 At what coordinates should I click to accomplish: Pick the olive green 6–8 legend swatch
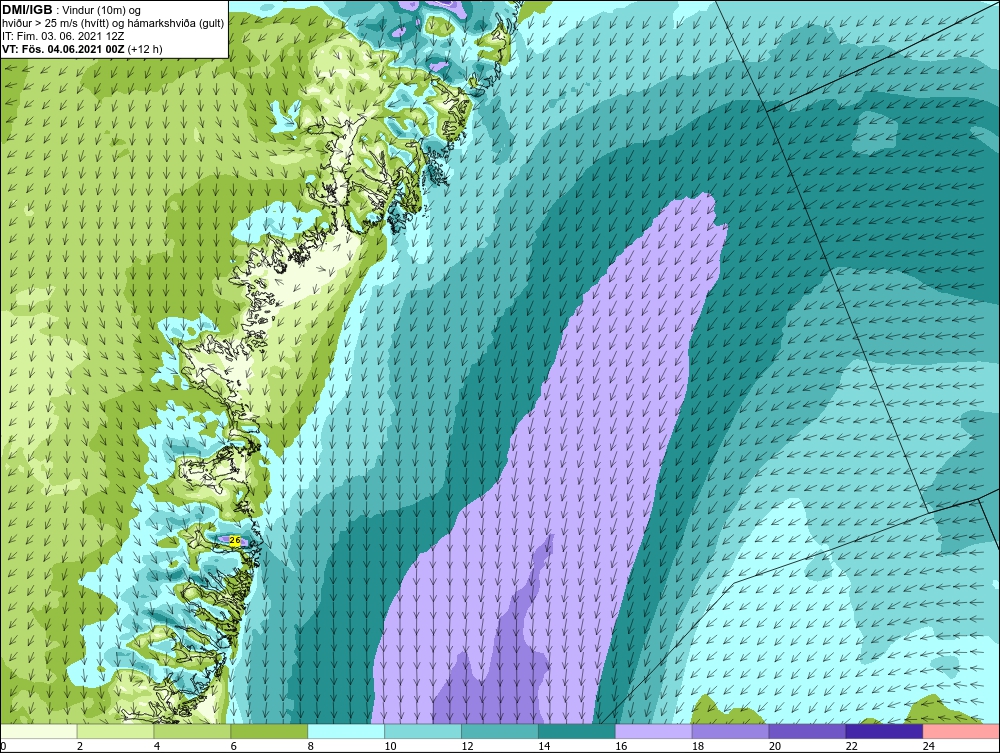(269, 731)
